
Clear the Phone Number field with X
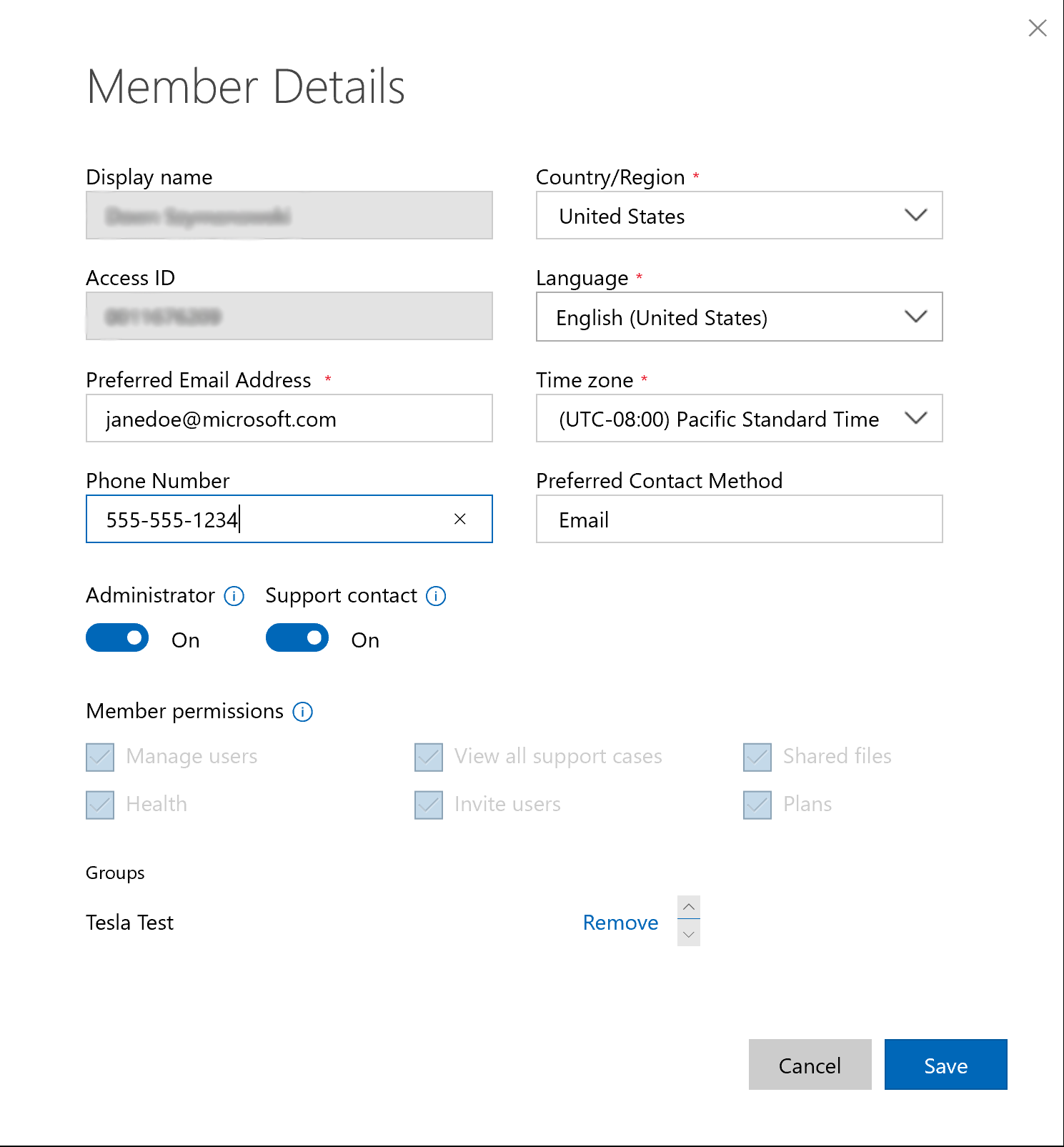460,519
